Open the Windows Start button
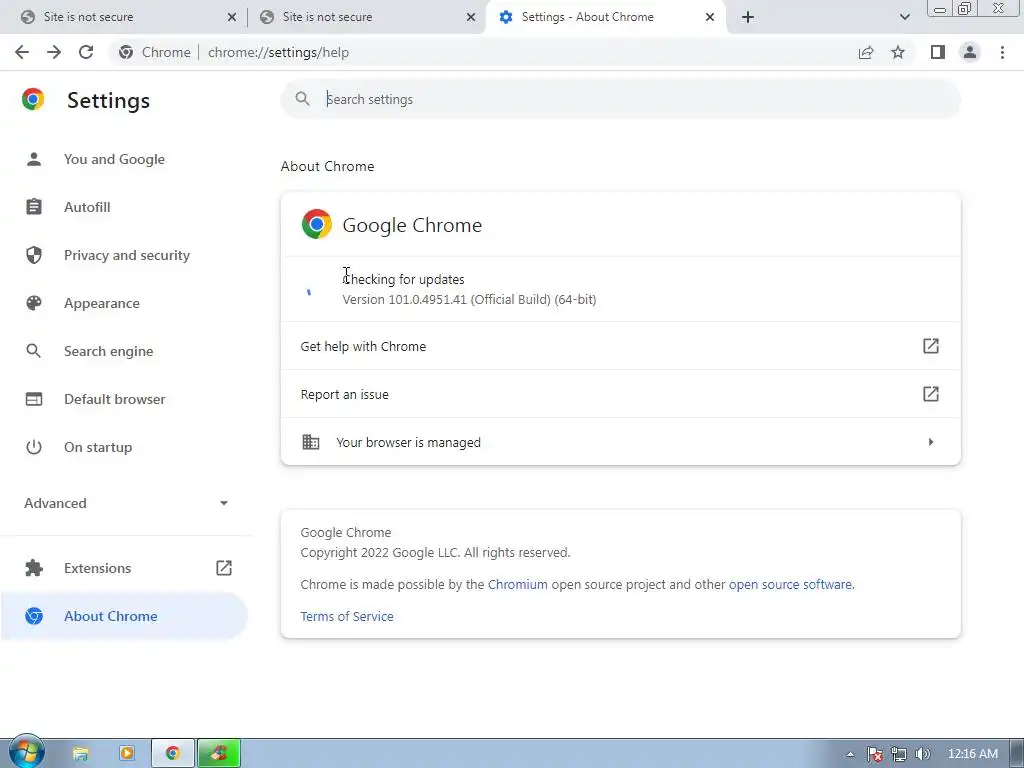This screenshot has height=768, width=1024. pos(27,752)
